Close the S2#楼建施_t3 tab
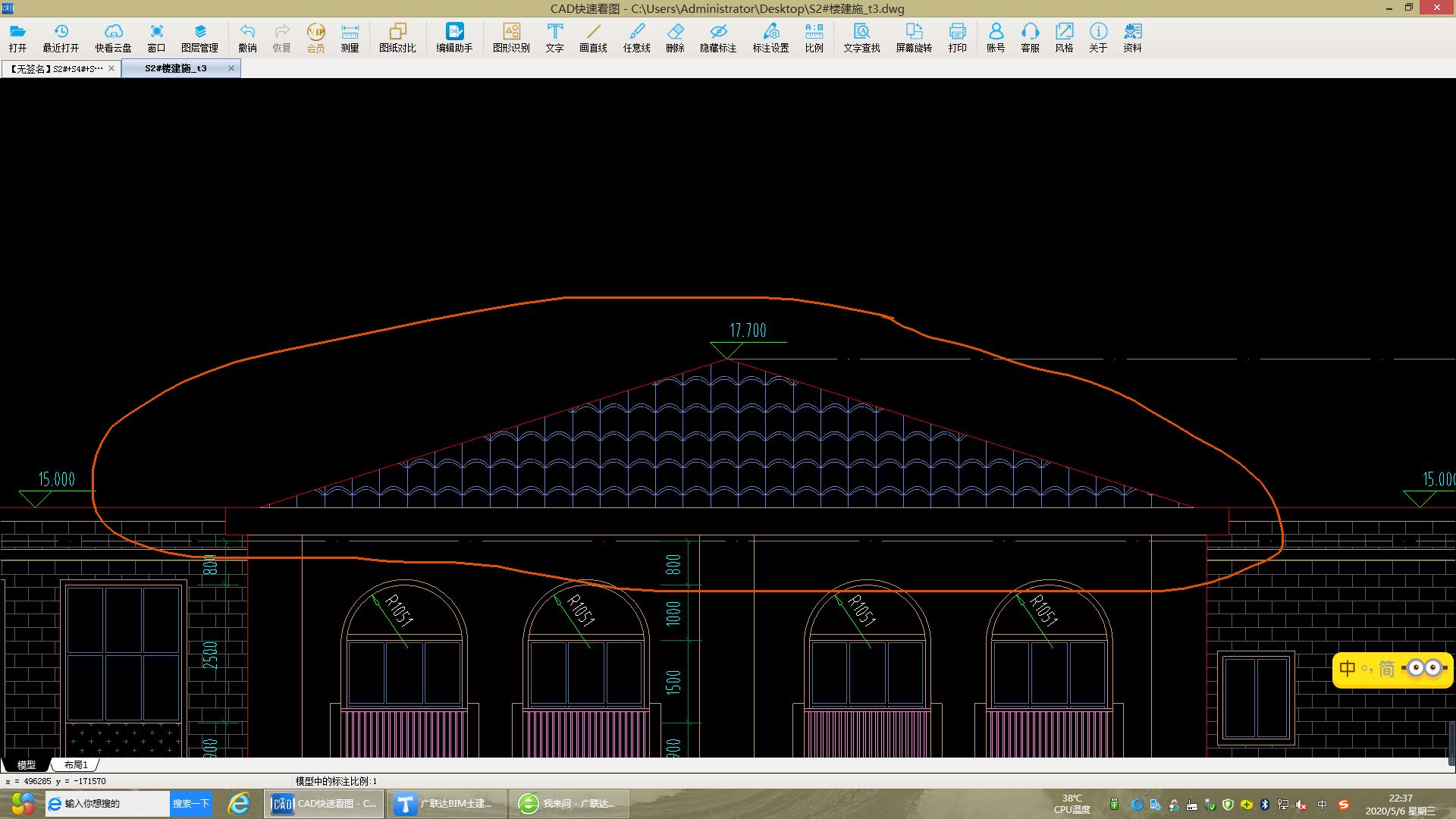 pyautogui.click(x=231, y=68)
